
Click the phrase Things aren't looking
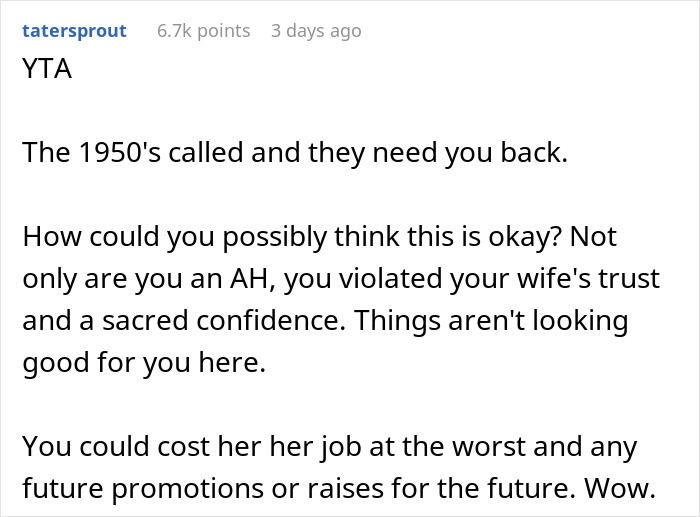pyautogui.click(x=491, y=321)
